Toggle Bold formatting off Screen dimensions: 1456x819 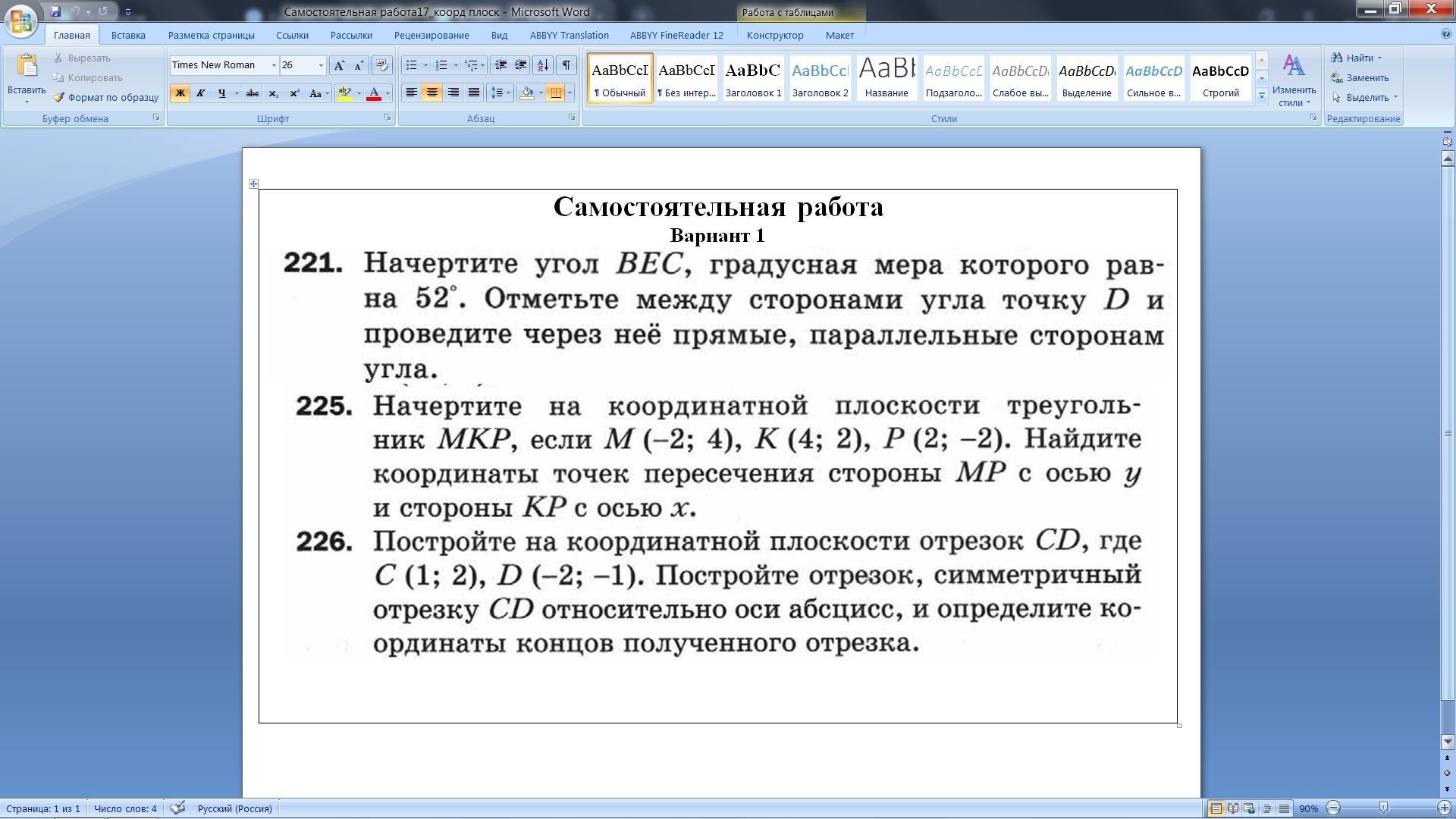(x=180, y=93)
